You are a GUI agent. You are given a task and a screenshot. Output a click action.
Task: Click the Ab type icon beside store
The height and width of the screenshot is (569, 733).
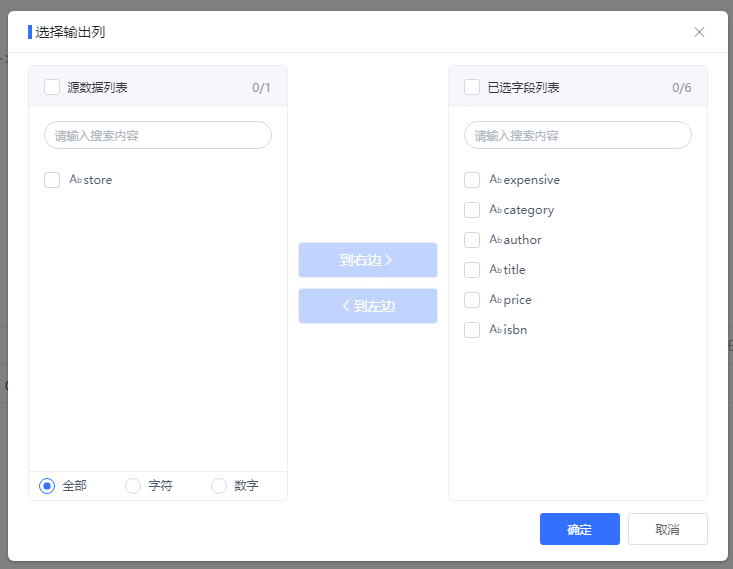(75, 179)
